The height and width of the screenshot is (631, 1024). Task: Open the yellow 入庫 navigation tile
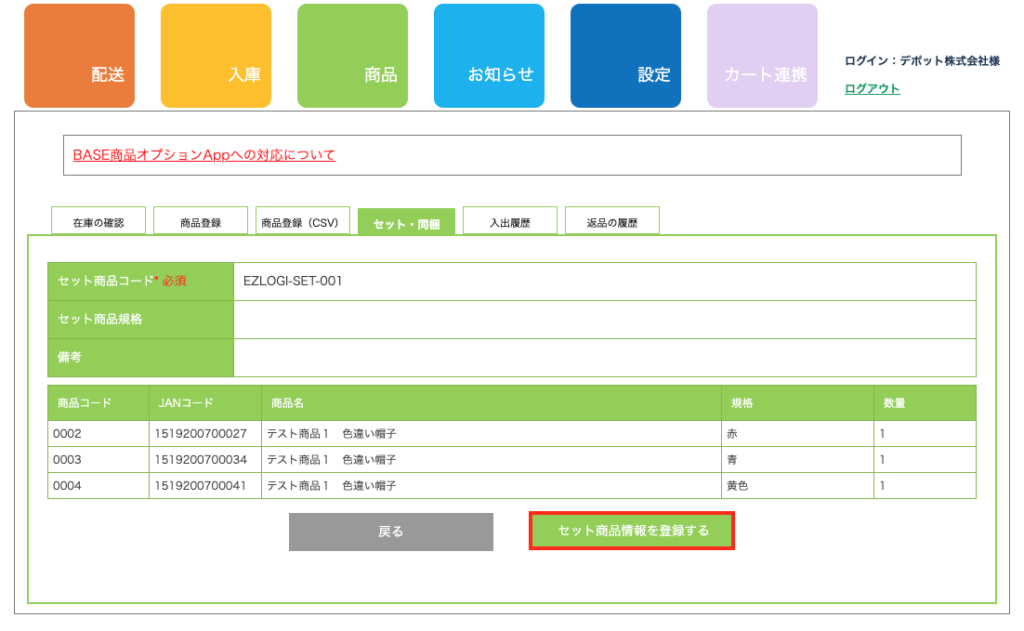215,56
